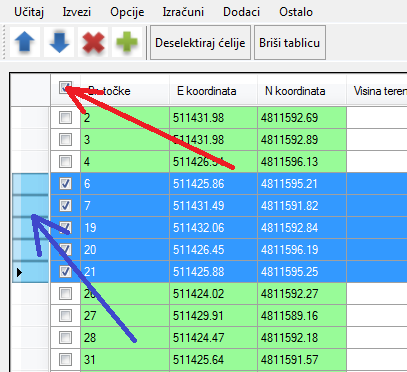
Task: Check the checkbox for point 4
Action: tap(65, 162)
